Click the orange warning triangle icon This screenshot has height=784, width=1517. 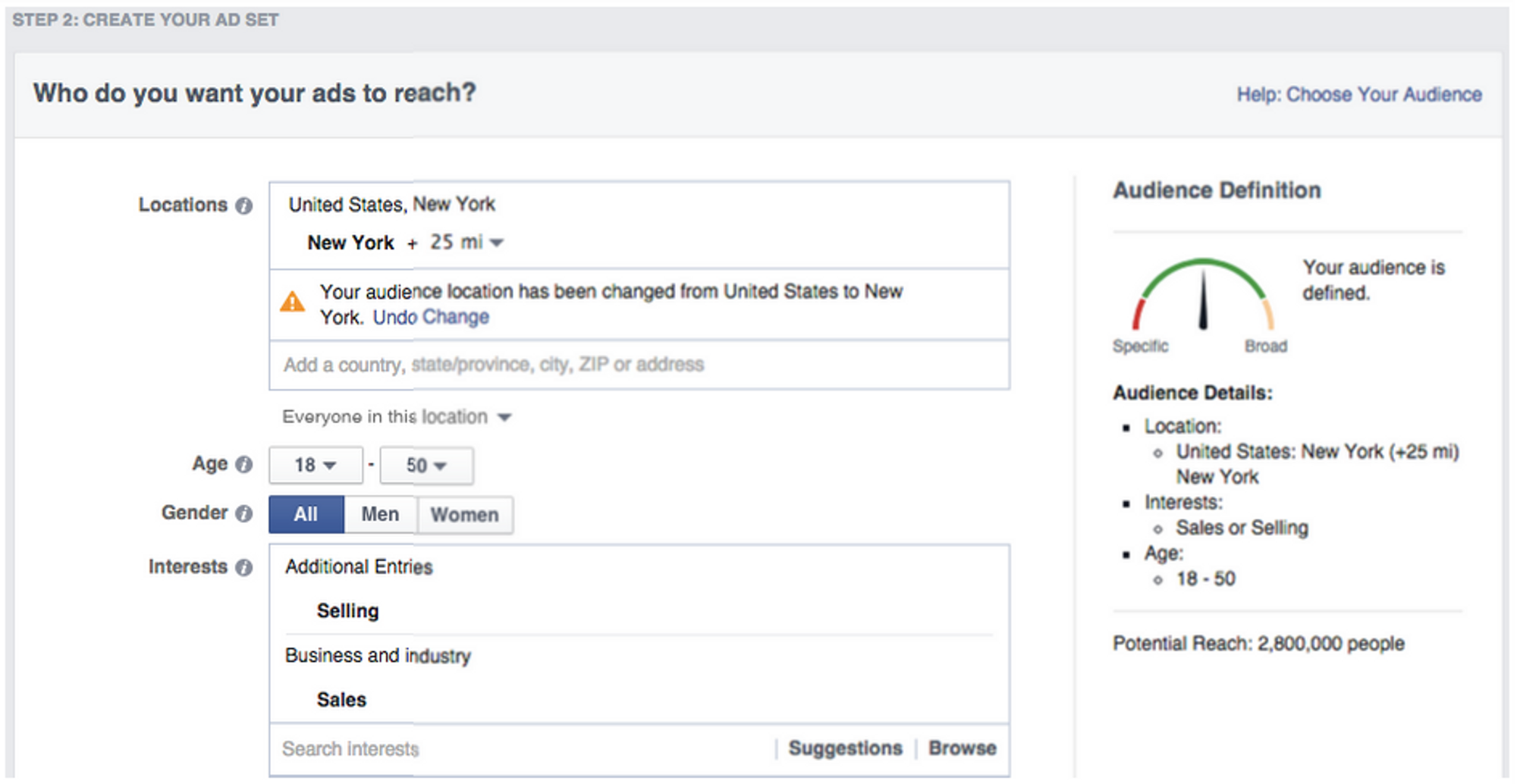pyautogui.click(x=293, y=303)
